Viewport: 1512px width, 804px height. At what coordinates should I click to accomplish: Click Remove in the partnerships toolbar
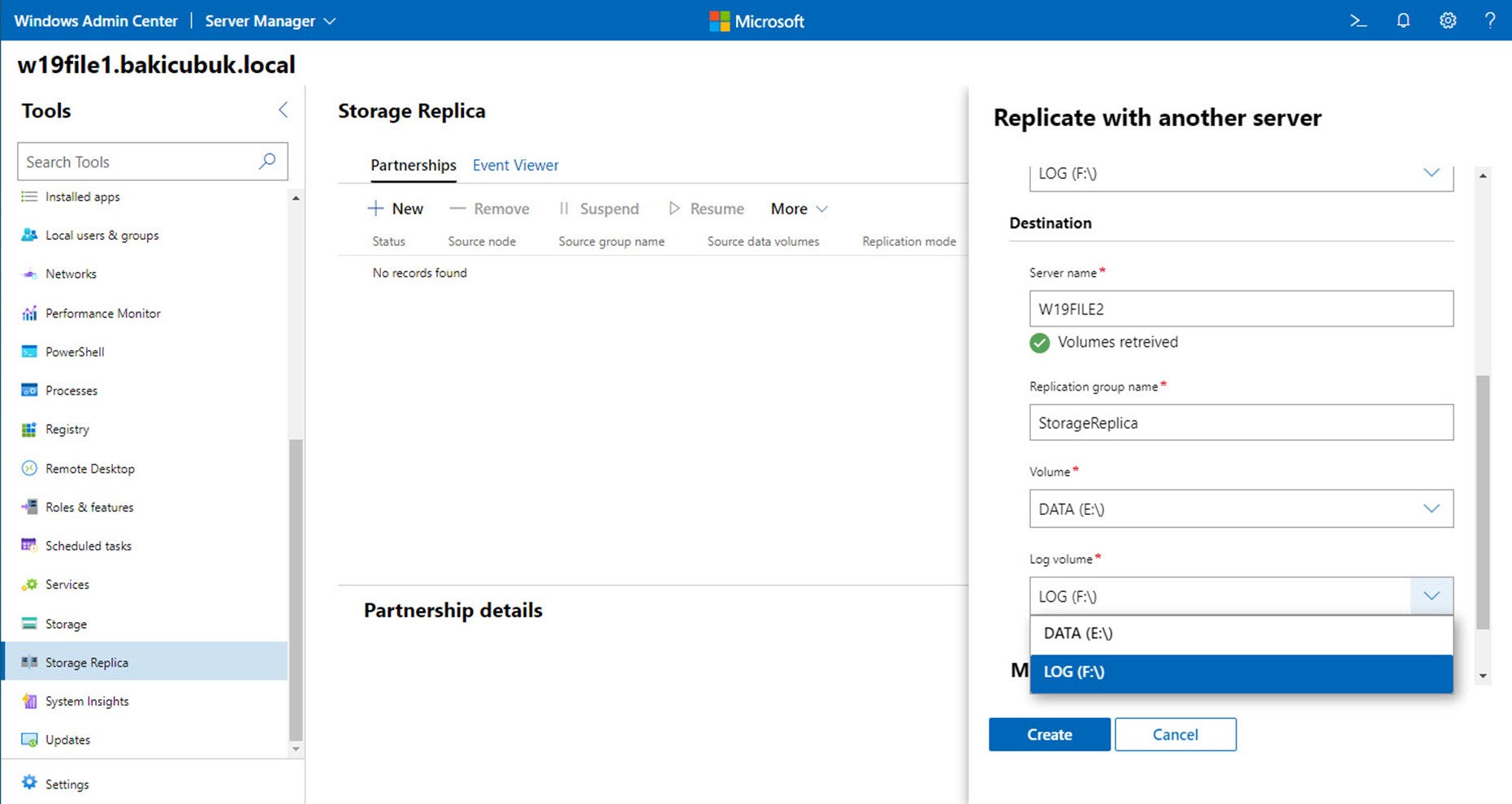tap(489, 209)
